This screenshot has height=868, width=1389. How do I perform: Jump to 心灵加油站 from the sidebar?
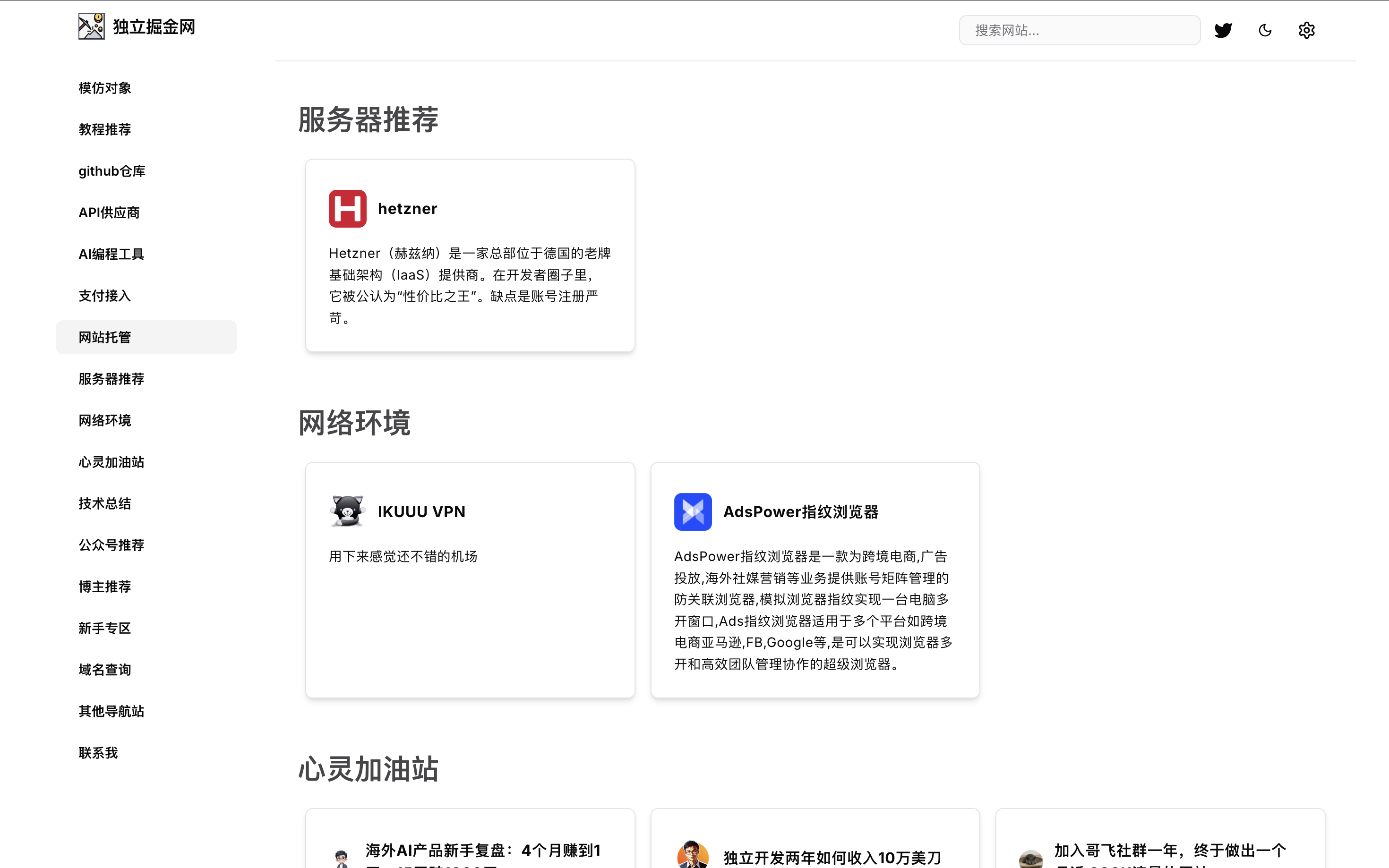(111, 462)
